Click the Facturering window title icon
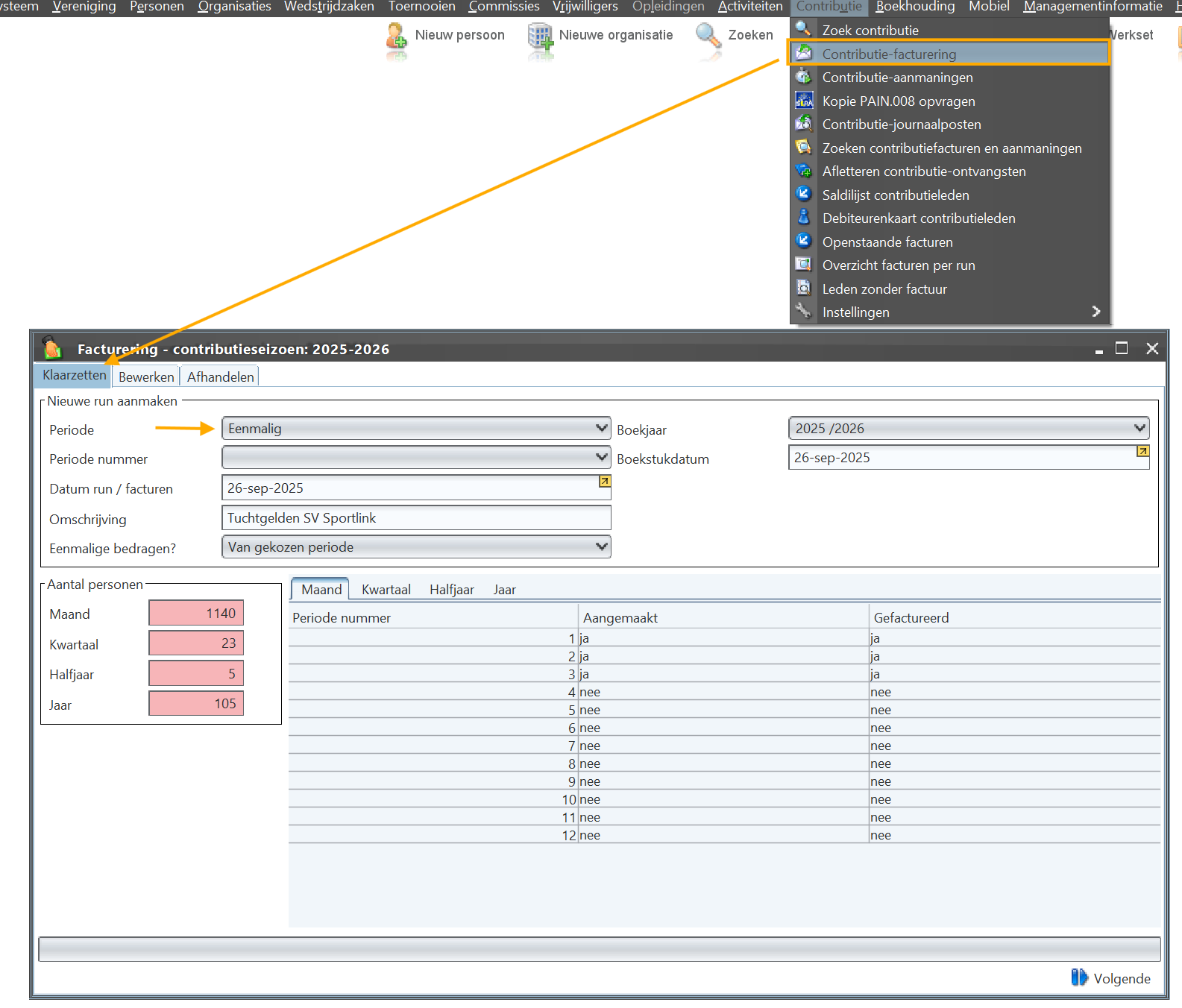Image resolution: width=1182 pixels, height=1008 pixels. click(x=51, y=347)
